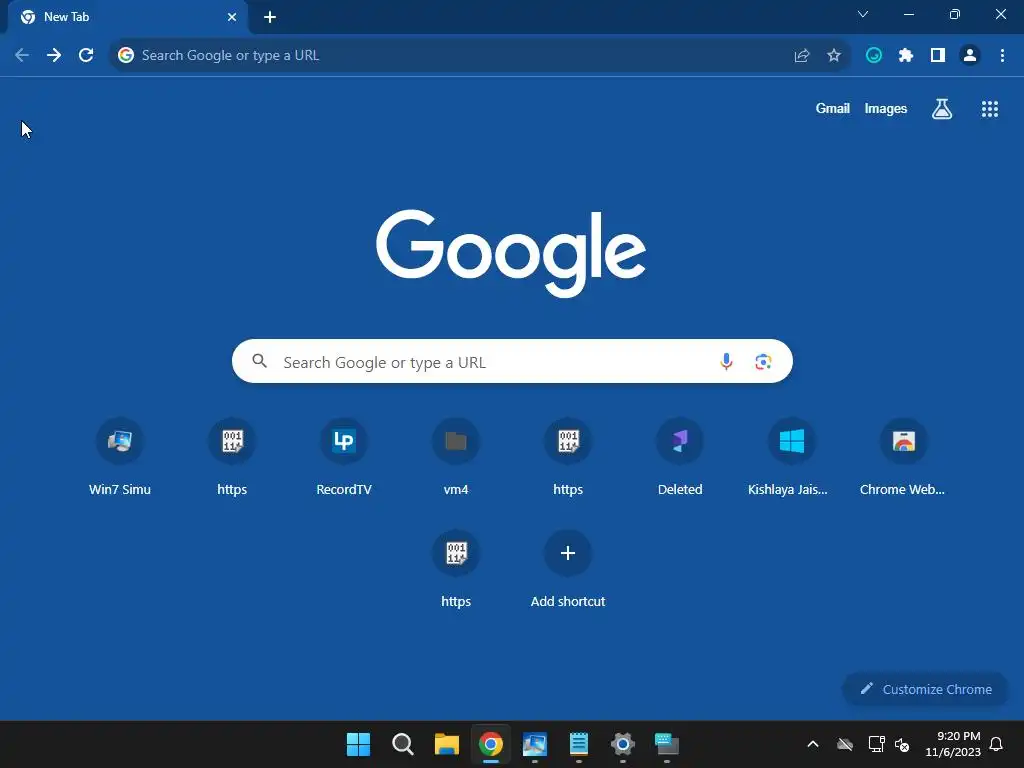Viewport: 1024px width, 768px height.
Task: Open the Images link
Action: (x=886, y=108)
